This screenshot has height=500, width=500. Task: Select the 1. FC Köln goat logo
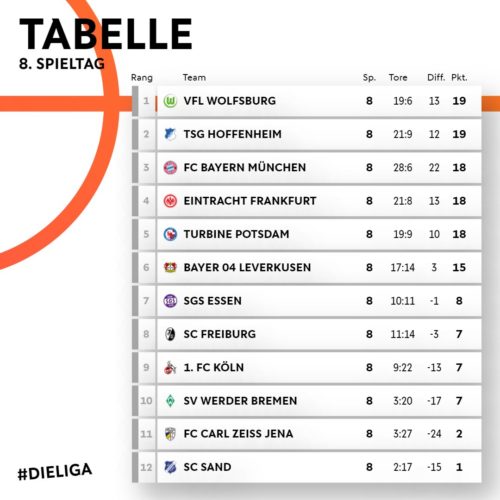click(170, 367)
